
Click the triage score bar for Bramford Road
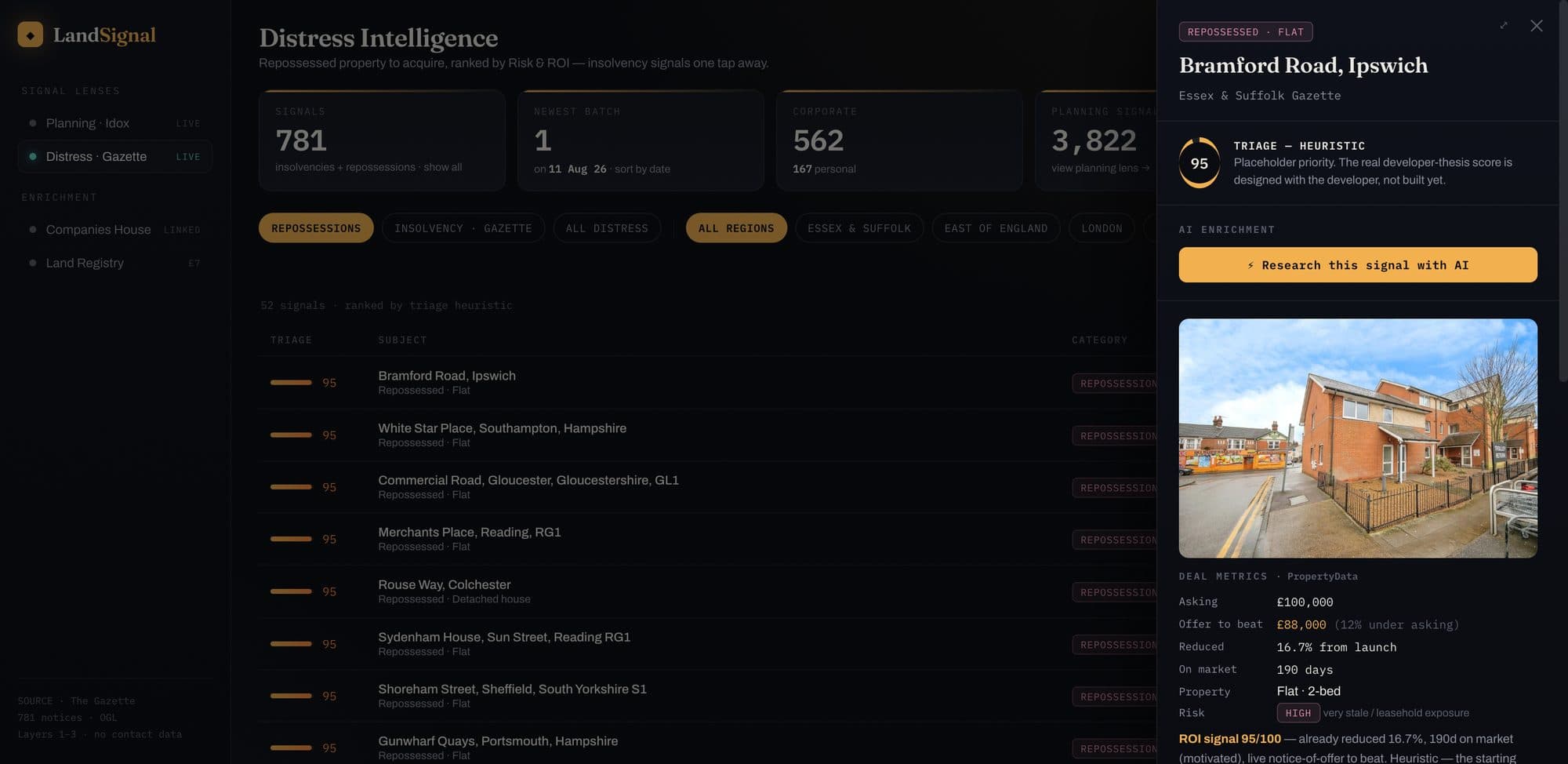291,382
